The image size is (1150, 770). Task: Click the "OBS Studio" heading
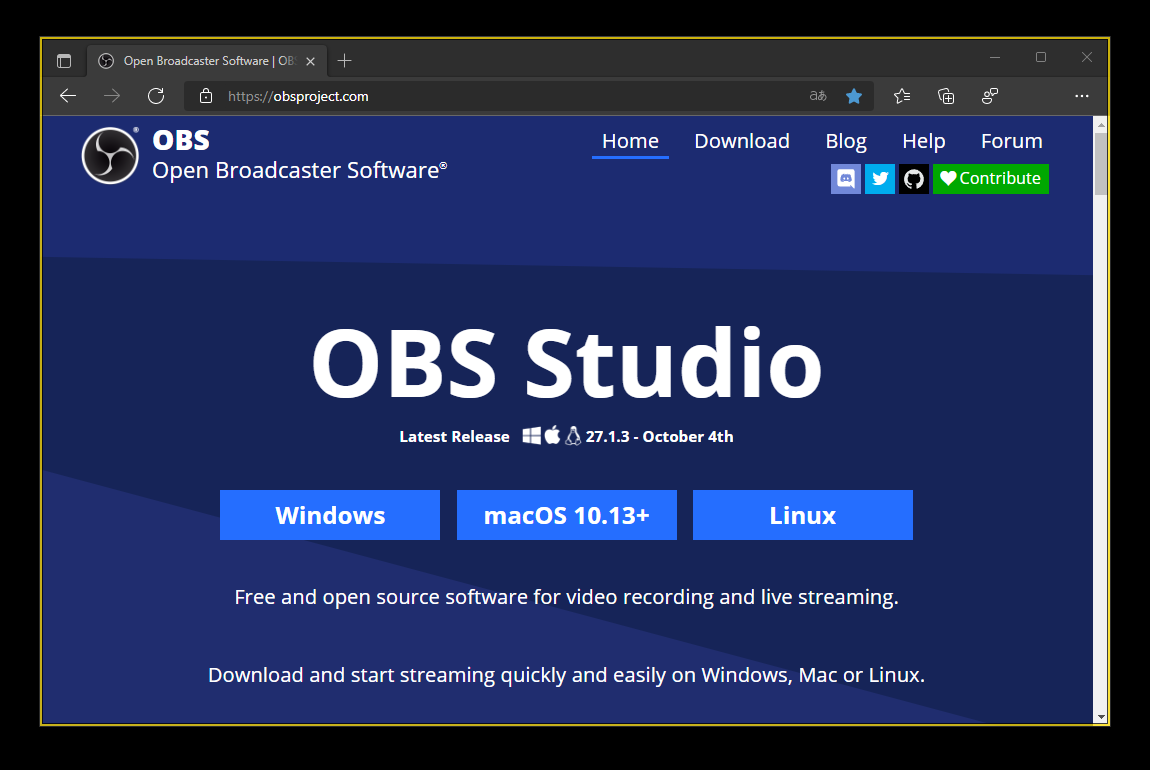click(x=566, y=362)
